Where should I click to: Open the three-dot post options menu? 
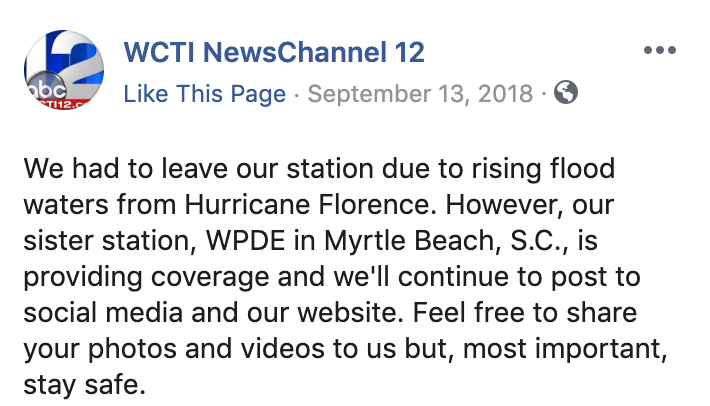point(660,50)
